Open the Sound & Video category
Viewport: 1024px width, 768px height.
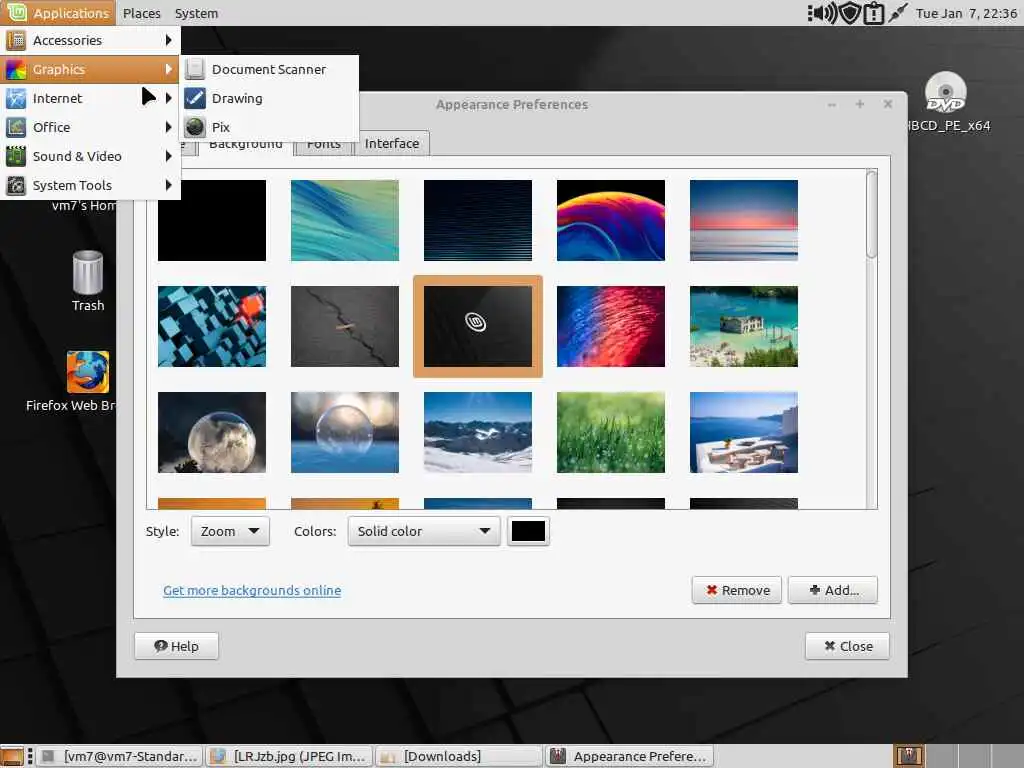point(90,156)
